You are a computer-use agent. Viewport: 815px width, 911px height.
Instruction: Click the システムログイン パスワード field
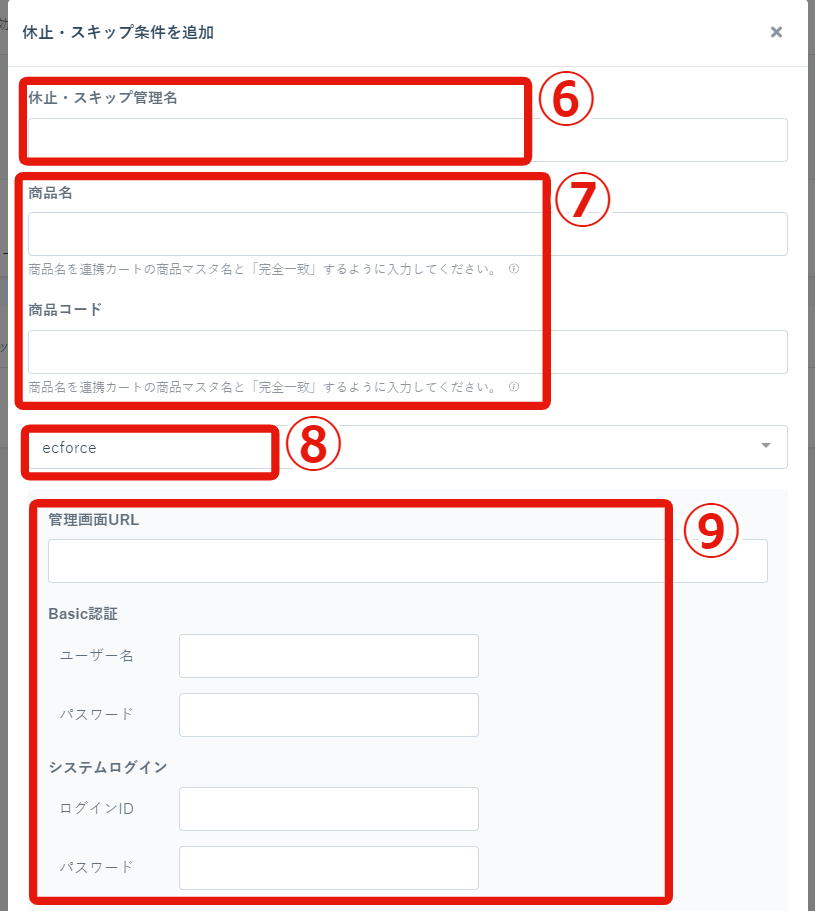[x=329, y=868]
